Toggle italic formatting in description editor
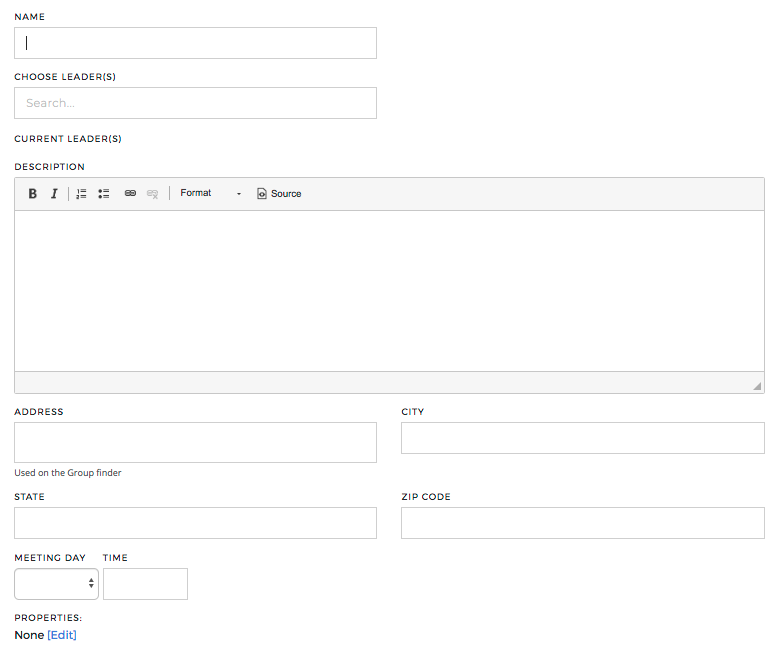 pos(54,193)
